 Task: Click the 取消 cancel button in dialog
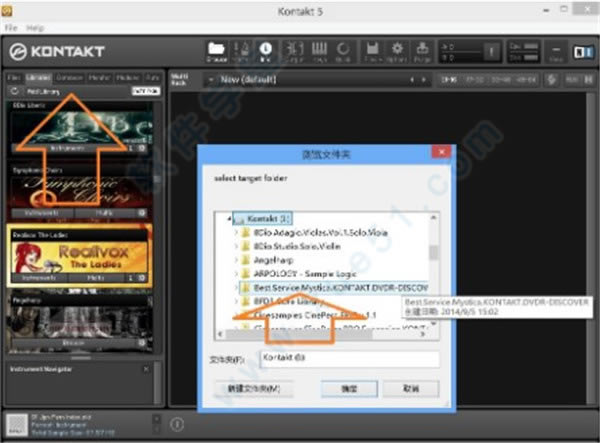pyautogui.click(x=411, y=389)
